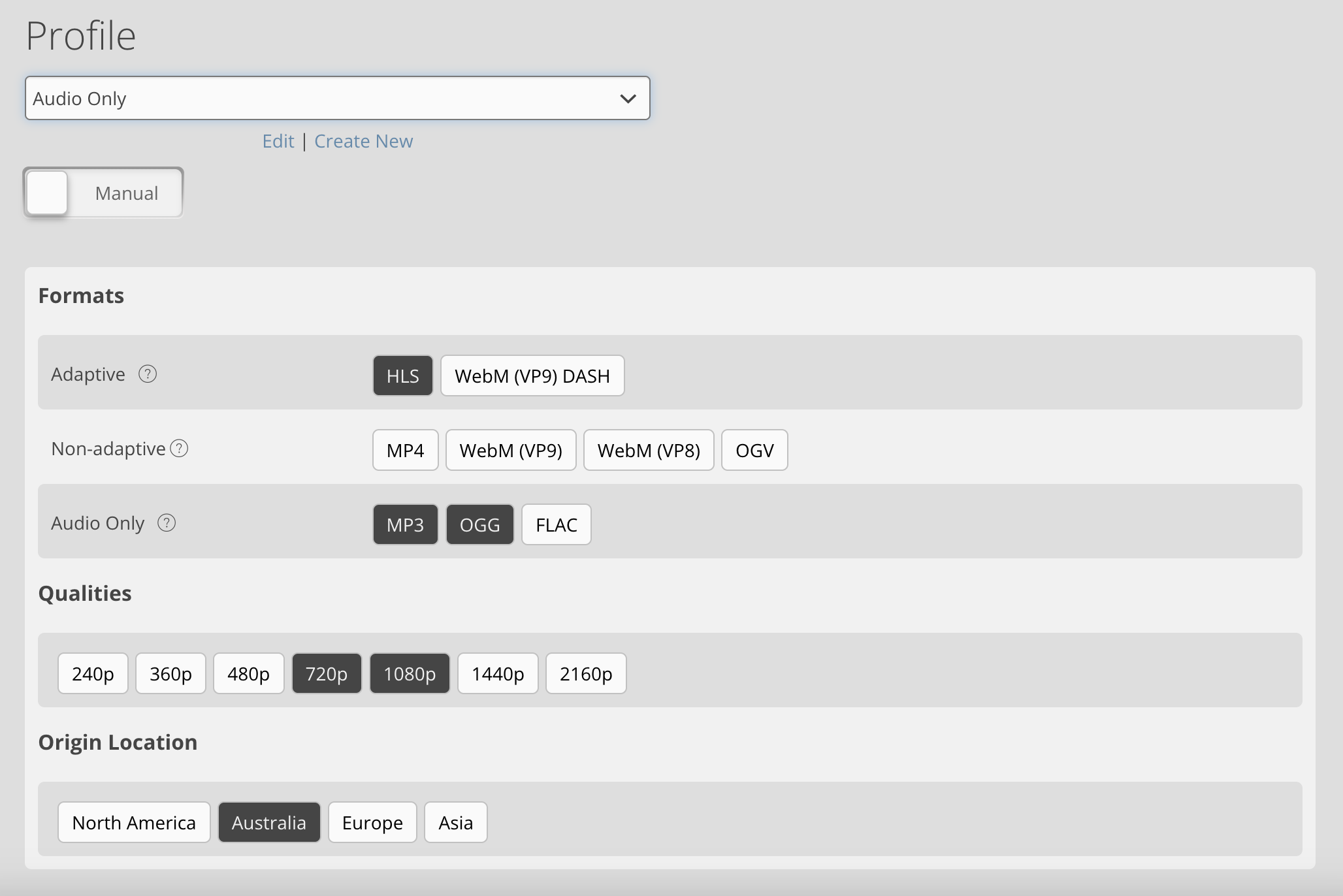Choose North America origin location

pyautogui.click(x=134, y=822)
